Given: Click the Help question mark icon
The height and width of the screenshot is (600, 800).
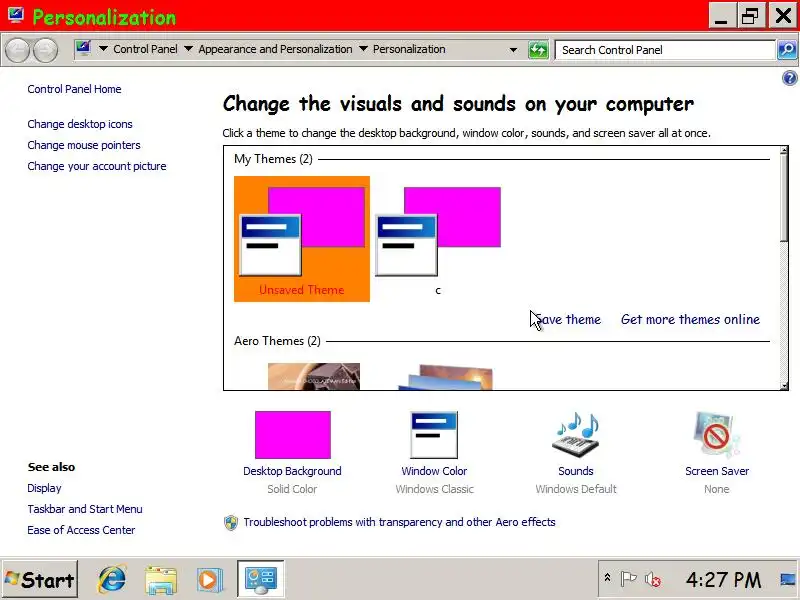Looking at the screenshot, I should pos(789,78).
